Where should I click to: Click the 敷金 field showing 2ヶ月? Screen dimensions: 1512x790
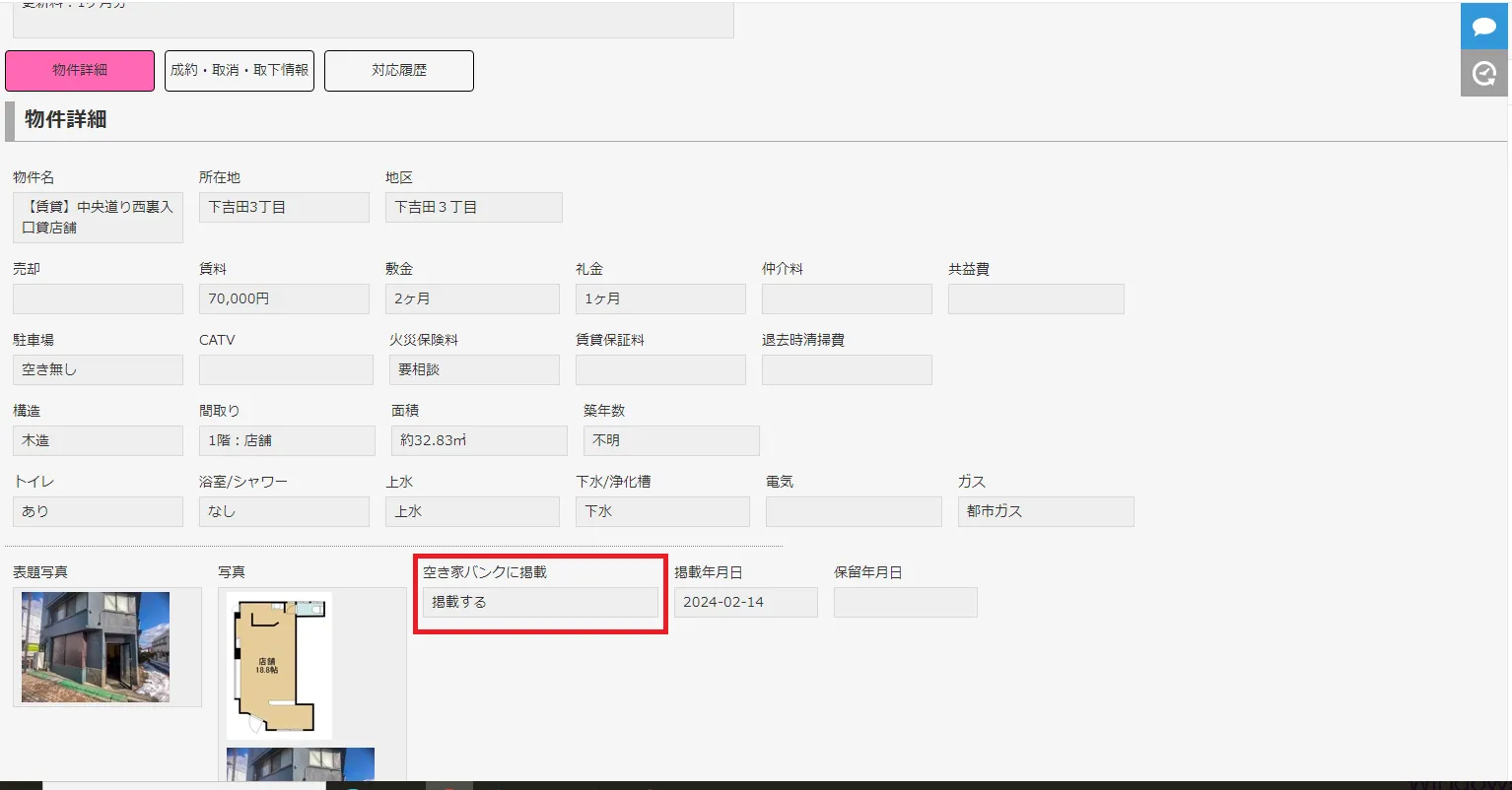tap(472, 298)
